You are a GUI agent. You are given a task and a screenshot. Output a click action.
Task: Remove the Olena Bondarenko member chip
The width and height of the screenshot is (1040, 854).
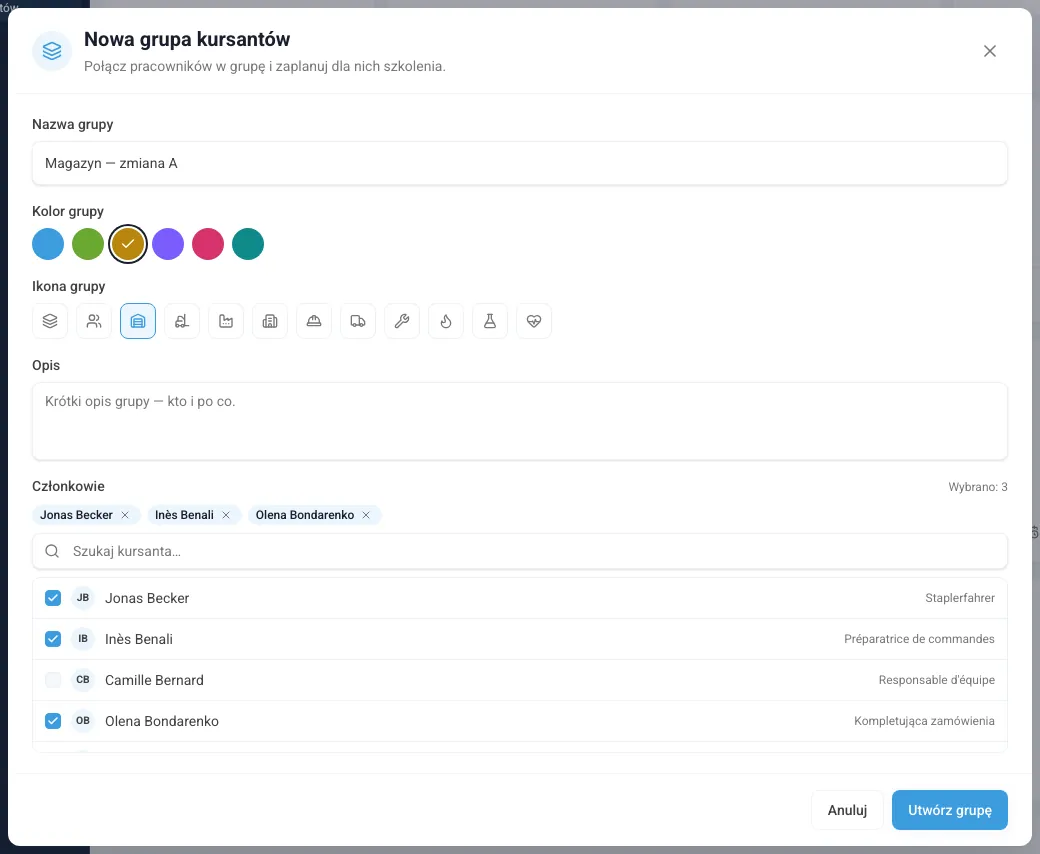tap(366, 515)
